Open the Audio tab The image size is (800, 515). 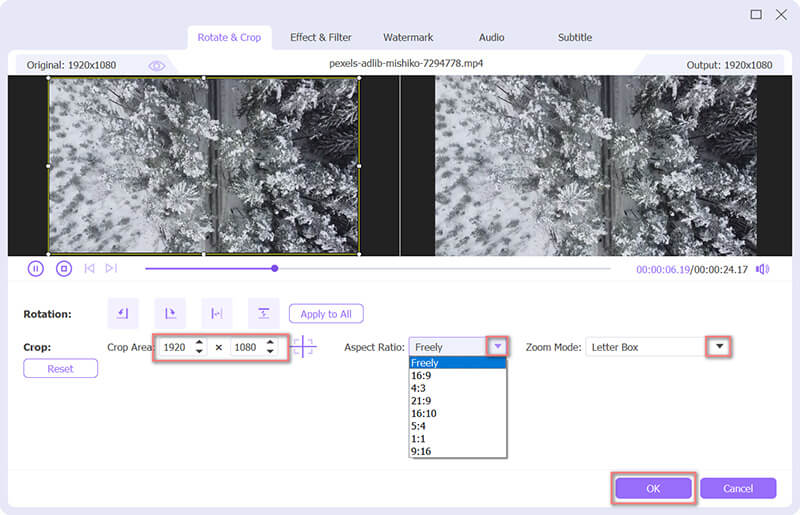[x=491, y=37]
